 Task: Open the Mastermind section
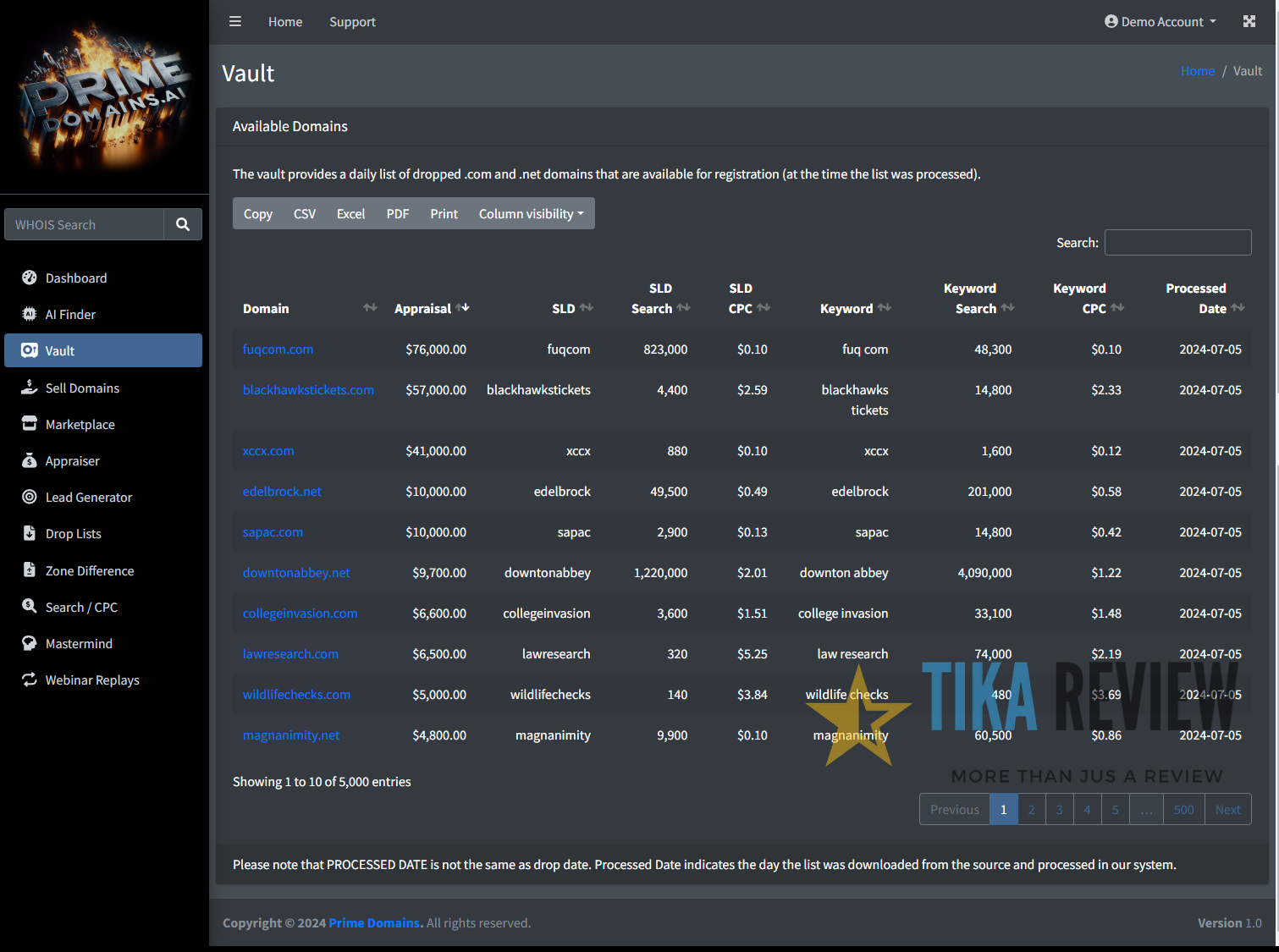(78, 643)
